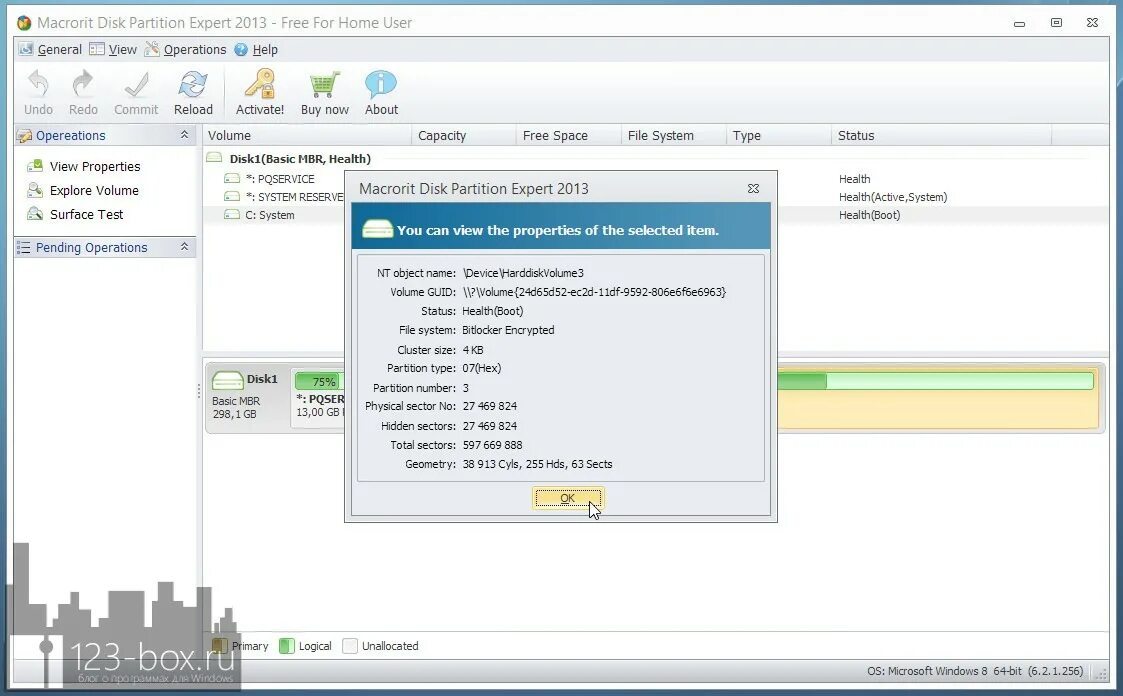Click OK in properties dialog
Image resolution: width=1123 pixels, height=696 pixels.
[567, 498]
